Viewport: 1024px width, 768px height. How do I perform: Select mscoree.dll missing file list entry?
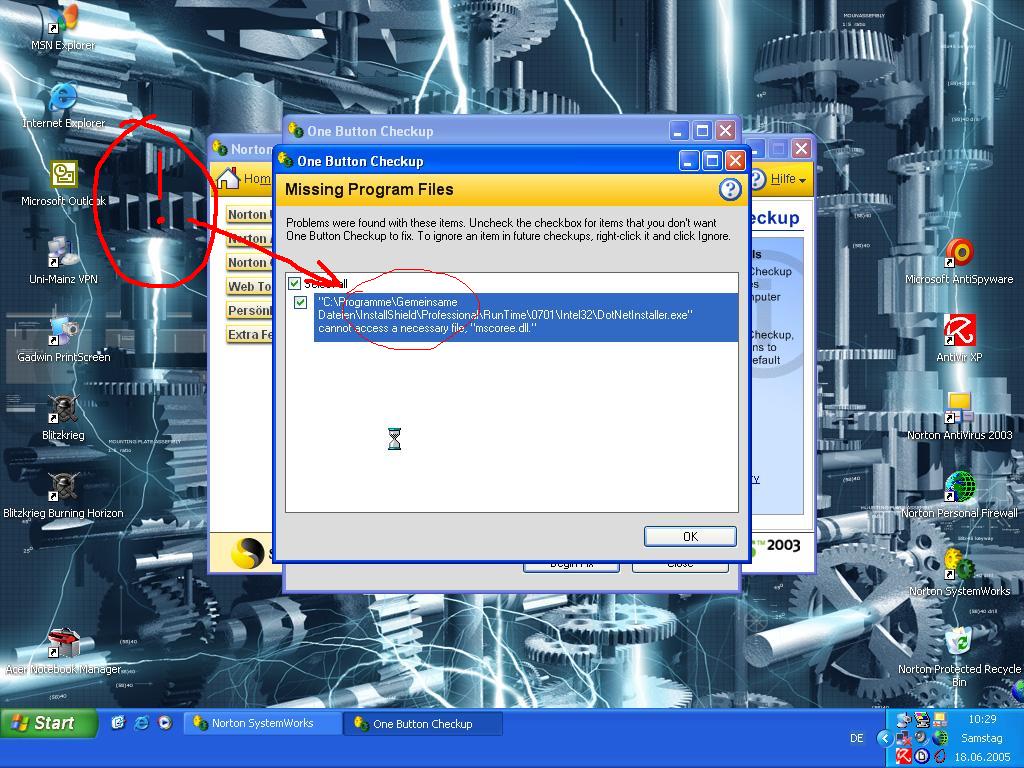pyautogui.click(x=526, y=315)
